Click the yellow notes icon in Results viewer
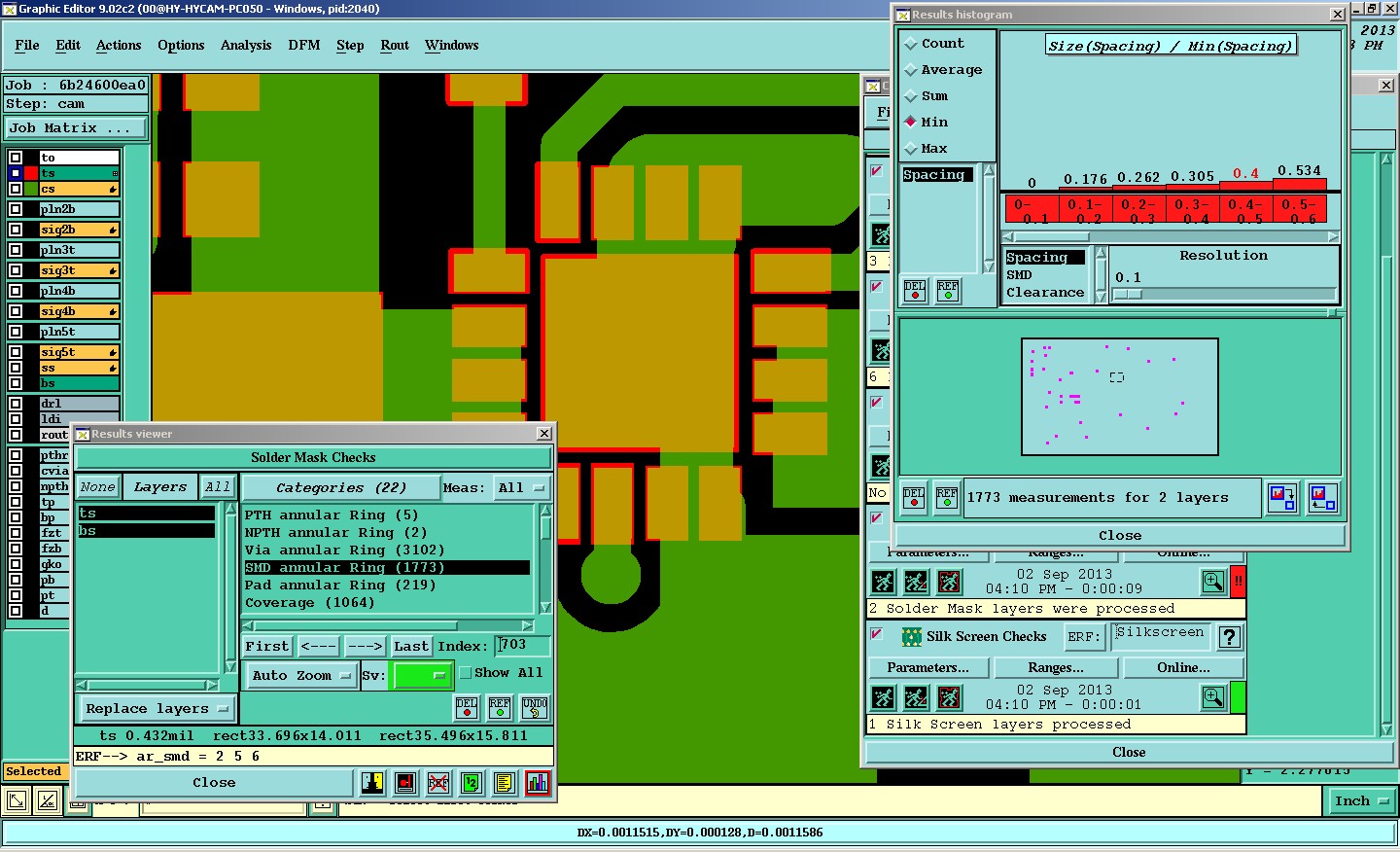 504,783
